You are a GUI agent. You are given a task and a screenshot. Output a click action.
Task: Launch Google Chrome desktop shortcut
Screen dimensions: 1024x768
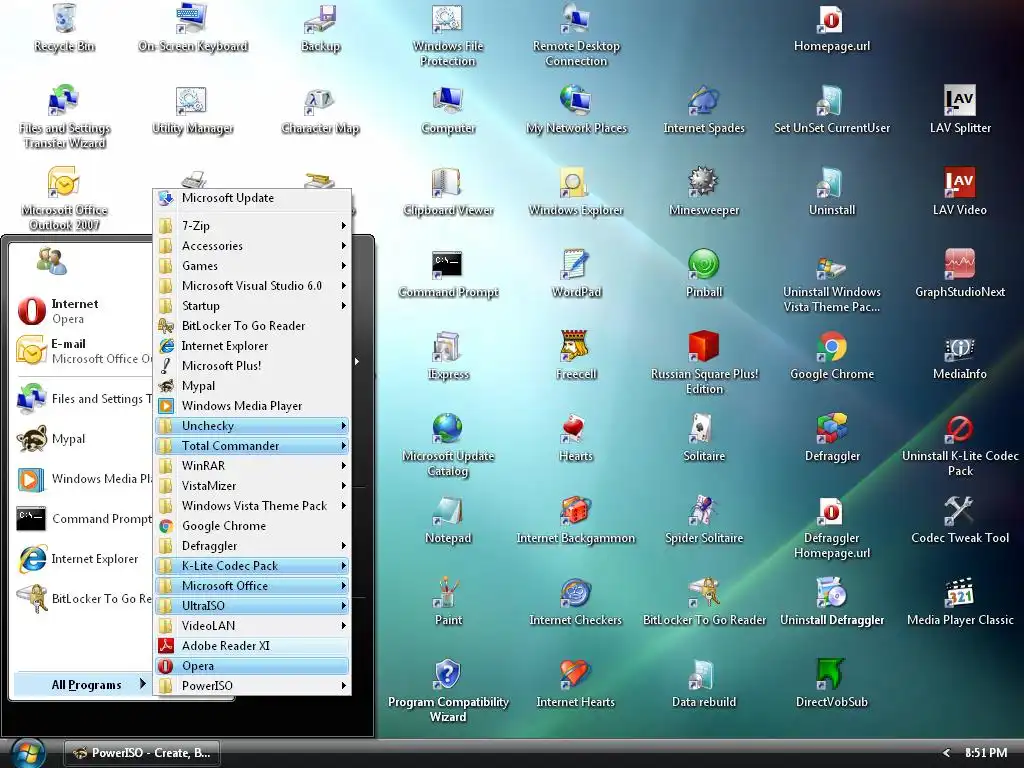[x=831, y=356]
